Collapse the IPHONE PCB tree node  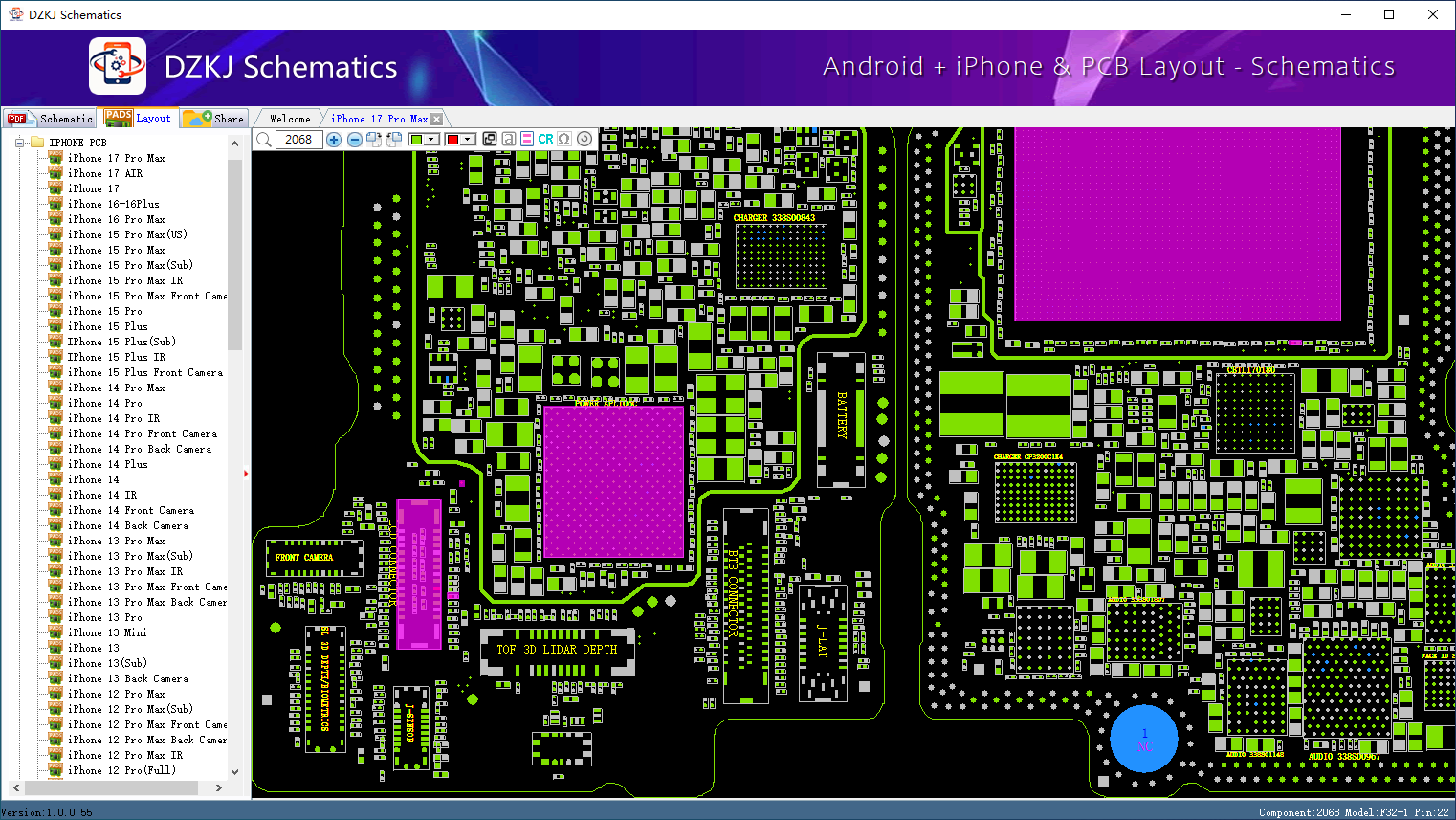19,143
